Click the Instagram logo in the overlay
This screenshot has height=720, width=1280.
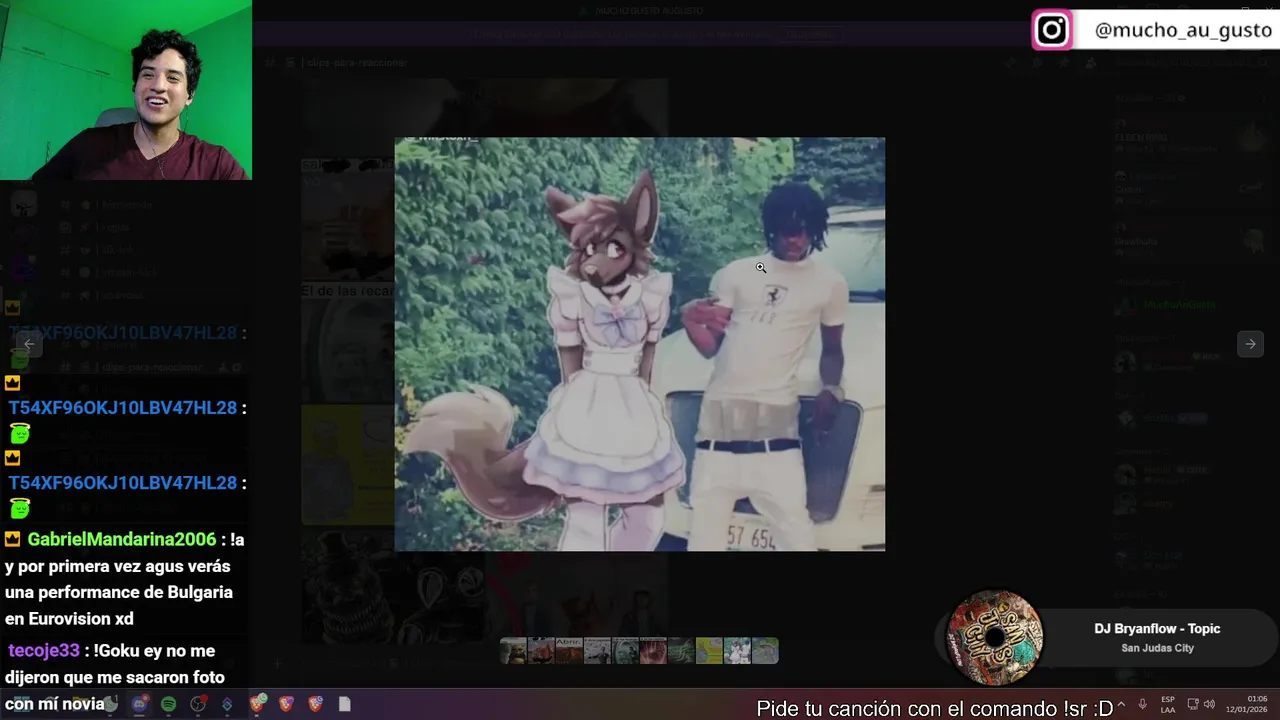pyautogui.click(x=1052, y=30)
